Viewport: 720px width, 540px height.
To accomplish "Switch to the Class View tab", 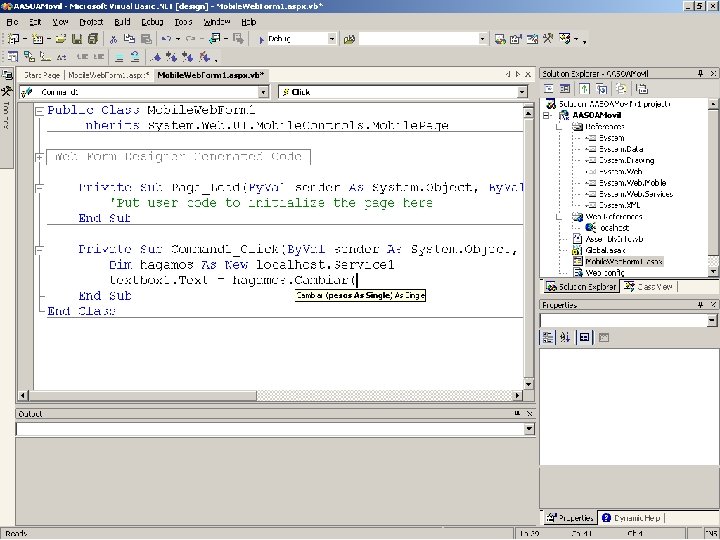I will click(649, 287).
